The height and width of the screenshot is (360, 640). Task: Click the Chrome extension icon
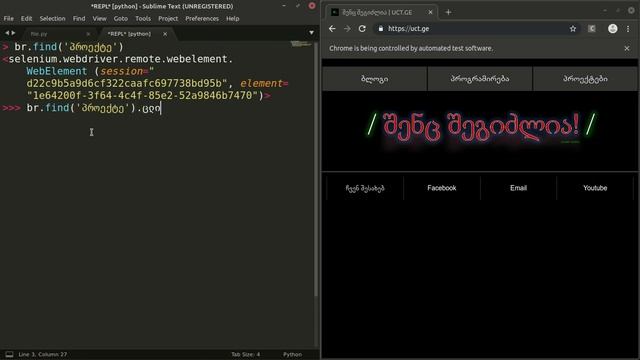point(592,29)
